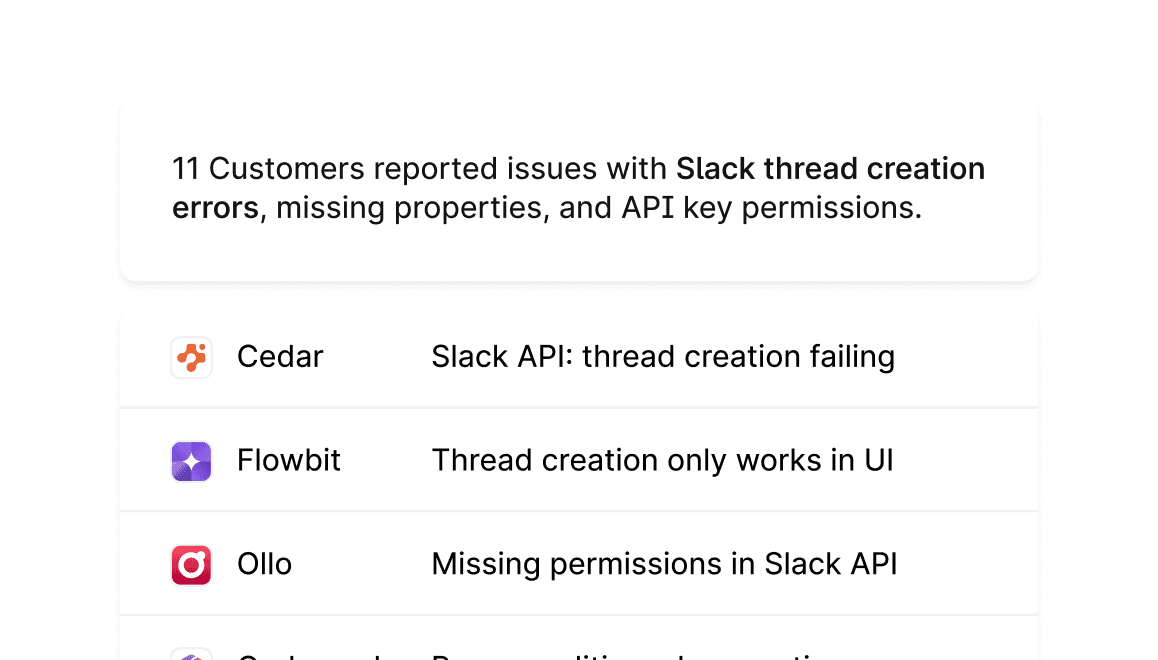Click the red Ollo logo icon

191,564
